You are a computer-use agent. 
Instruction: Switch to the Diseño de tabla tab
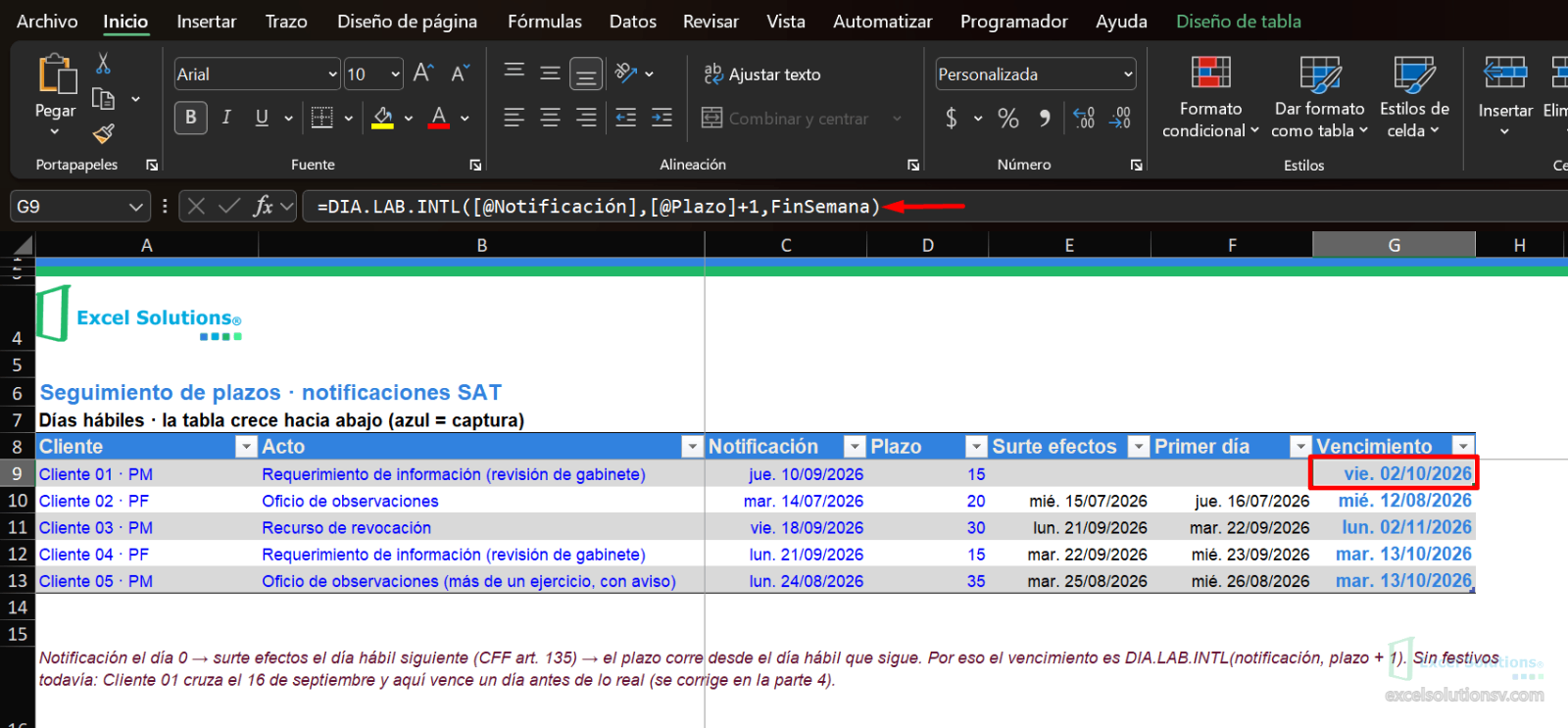[x=1239, y=22]
